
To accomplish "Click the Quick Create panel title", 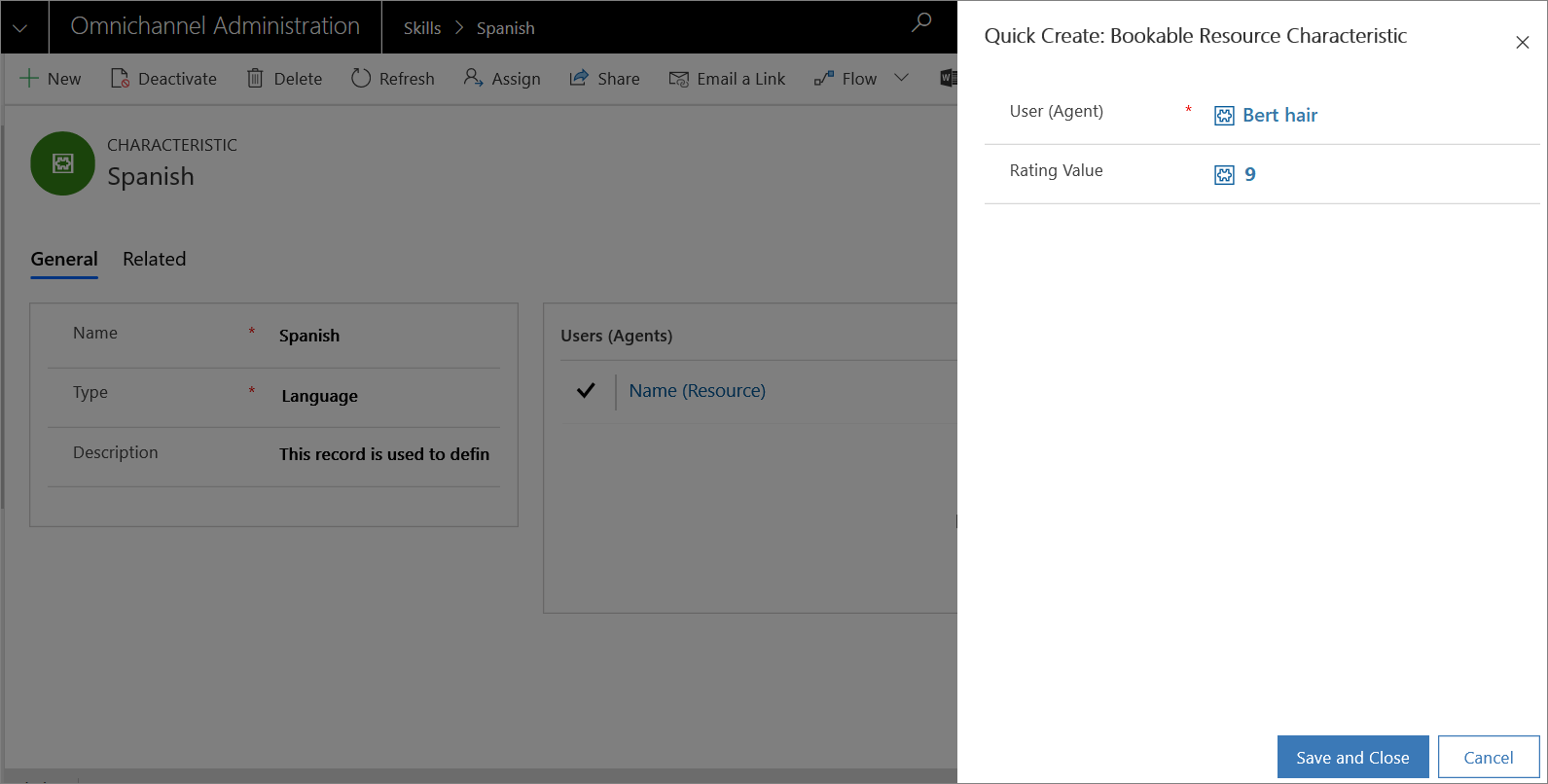I will [x=1195, y=36].
